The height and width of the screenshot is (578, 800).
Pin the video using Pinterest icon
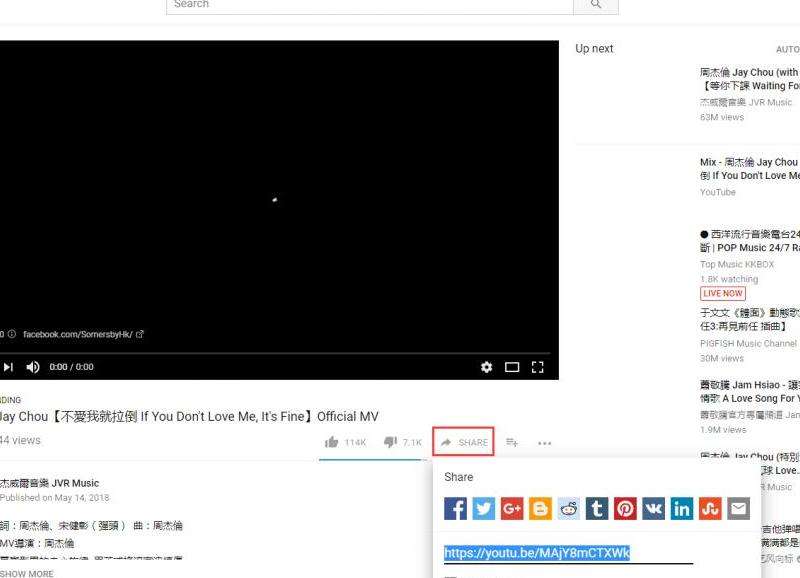tap(625, 508)
